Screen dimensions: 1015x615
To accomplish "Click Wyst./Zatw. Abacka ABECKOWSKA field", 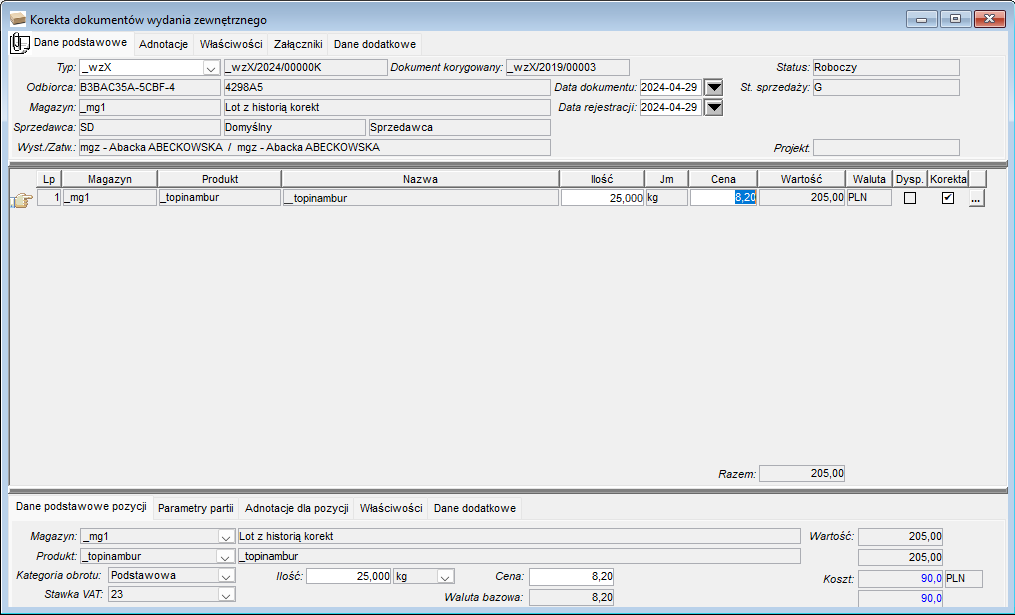I will [315, 148].
